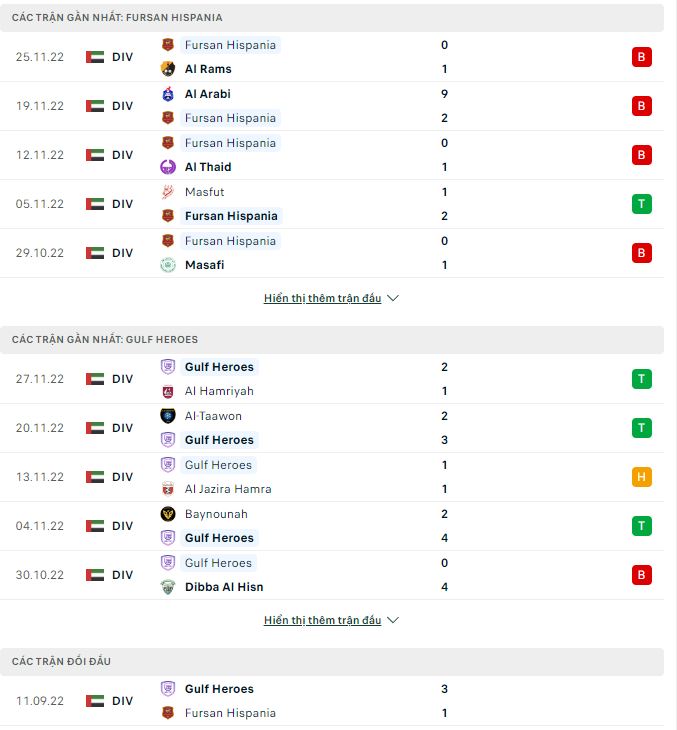The height and width of the screenshot is (730, 677).
Task: Open 'Hiển thị thêm trận đấu' under Gulf Heroes
Action: pyautogui.click(x=322, y=621)
